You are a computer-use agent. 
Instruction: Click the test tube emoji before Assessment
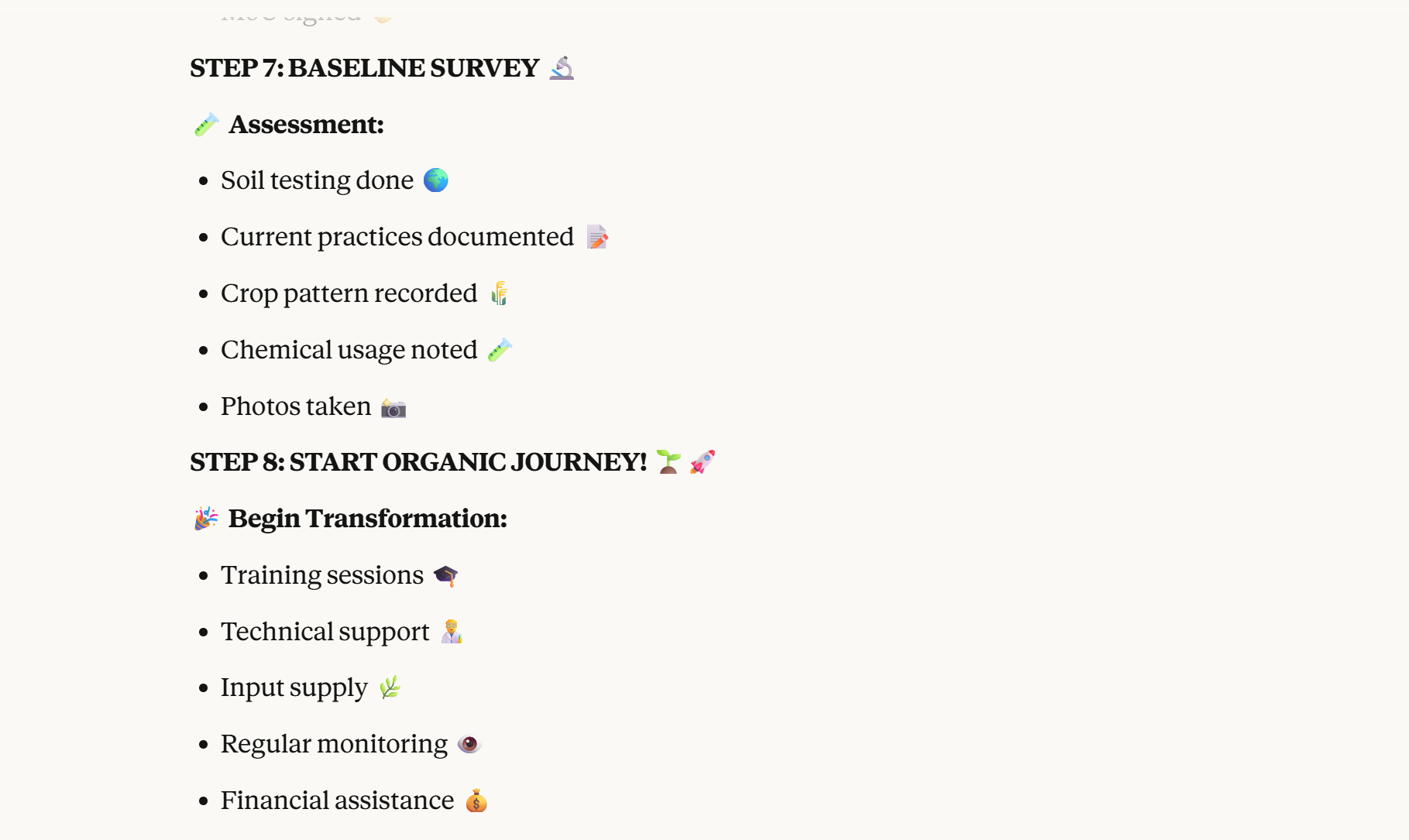pyautogui.click(x=206, y=125)
